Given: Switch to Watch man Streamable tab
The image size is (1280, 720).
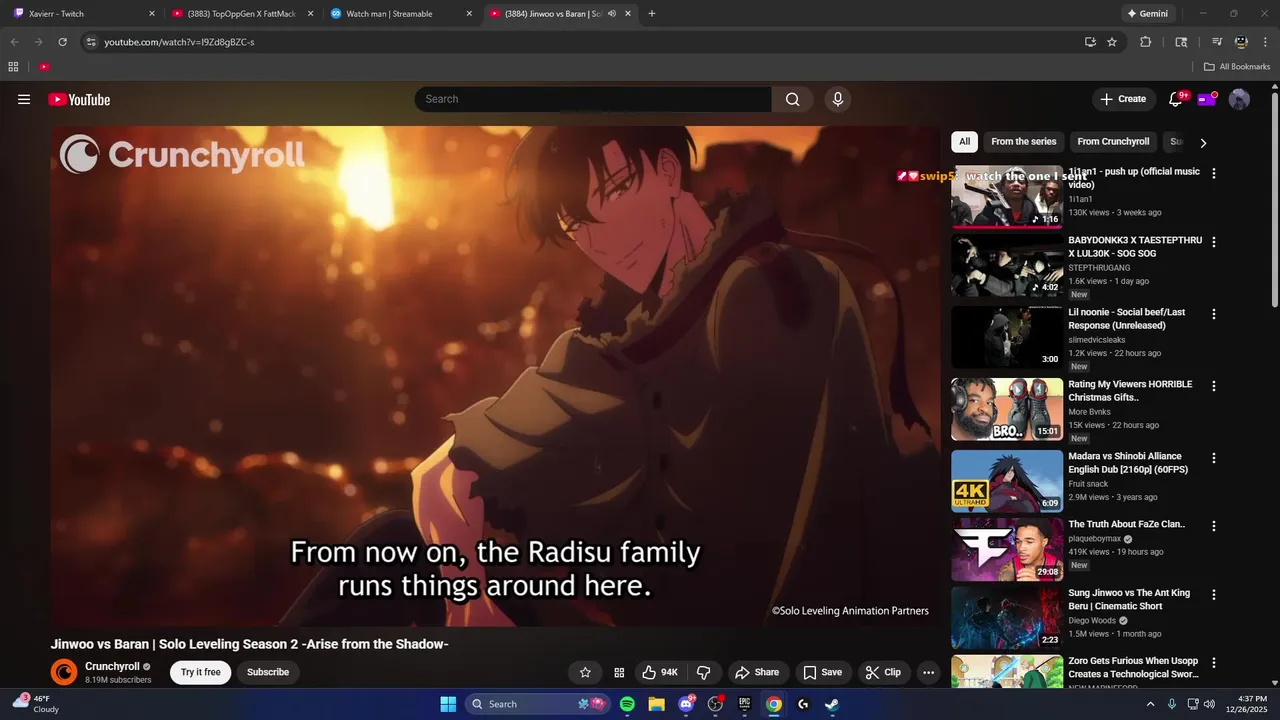Looking at the screenshot, I should pyautogui.click(x=400, y=14).
